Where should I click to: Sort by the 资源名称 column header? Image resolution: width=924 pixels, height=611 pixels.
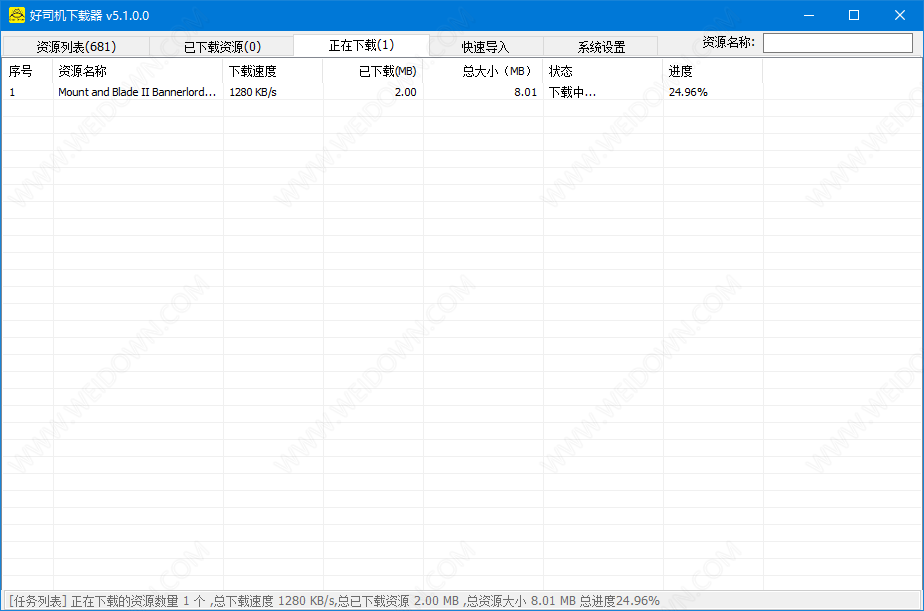138,71
